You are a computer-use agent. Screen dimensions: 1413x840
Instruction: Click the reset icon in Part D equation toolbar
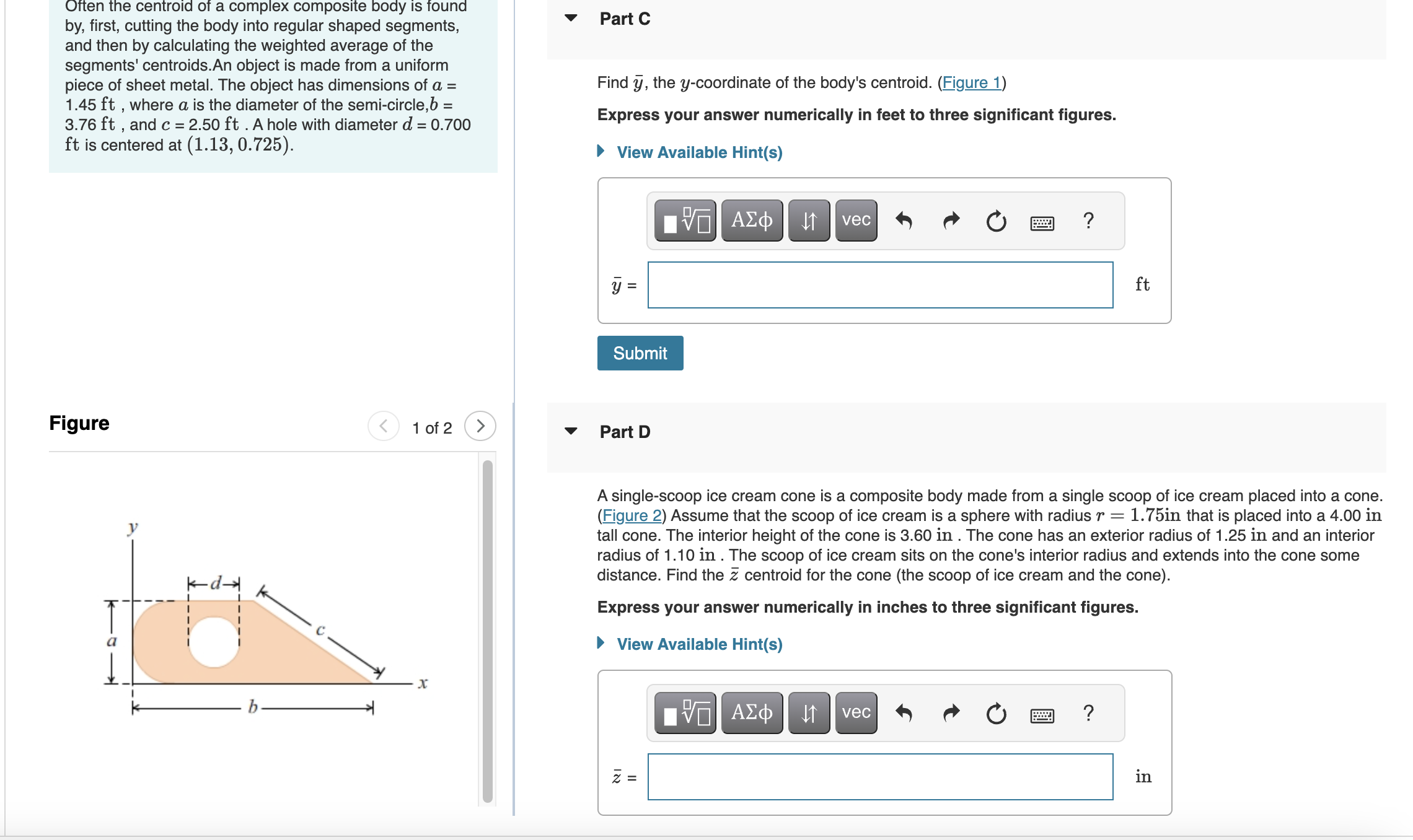point(995,713)
